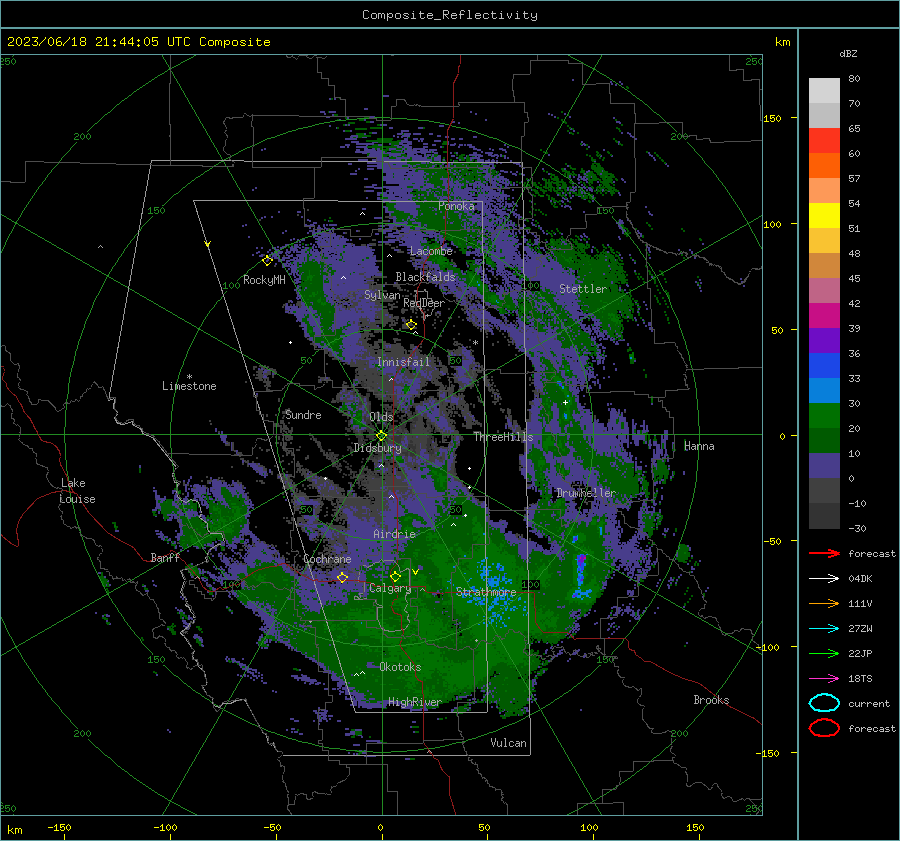Click the yellow diamond marker near RockyMH
The width and height of the screenshot is (900, 841).
(267, 261)
